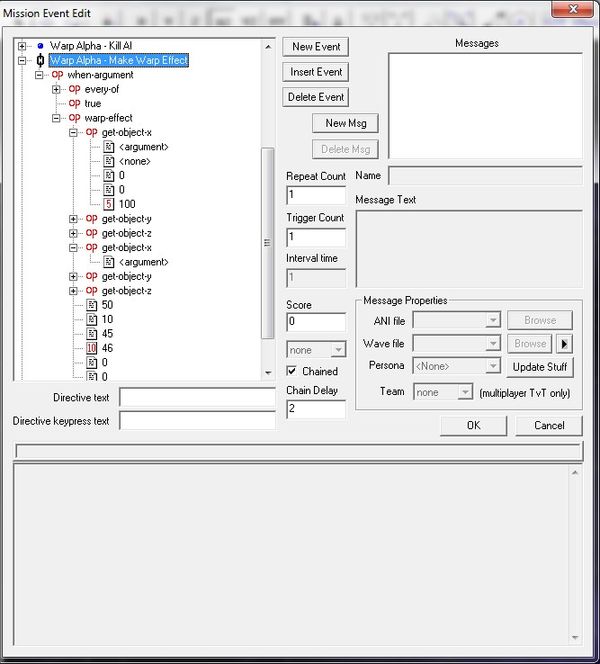
Task: Click the data icon beside <none>
Action: (x=109, y=161)
